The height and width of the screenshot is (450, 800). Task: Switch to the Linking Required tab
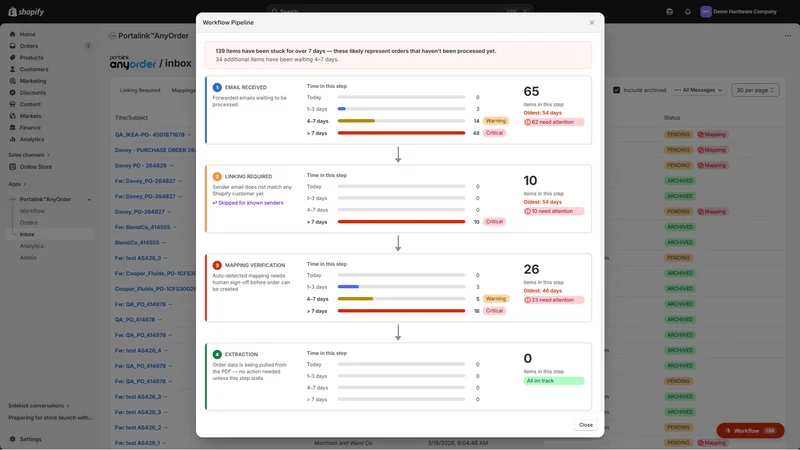pos(140,90)
